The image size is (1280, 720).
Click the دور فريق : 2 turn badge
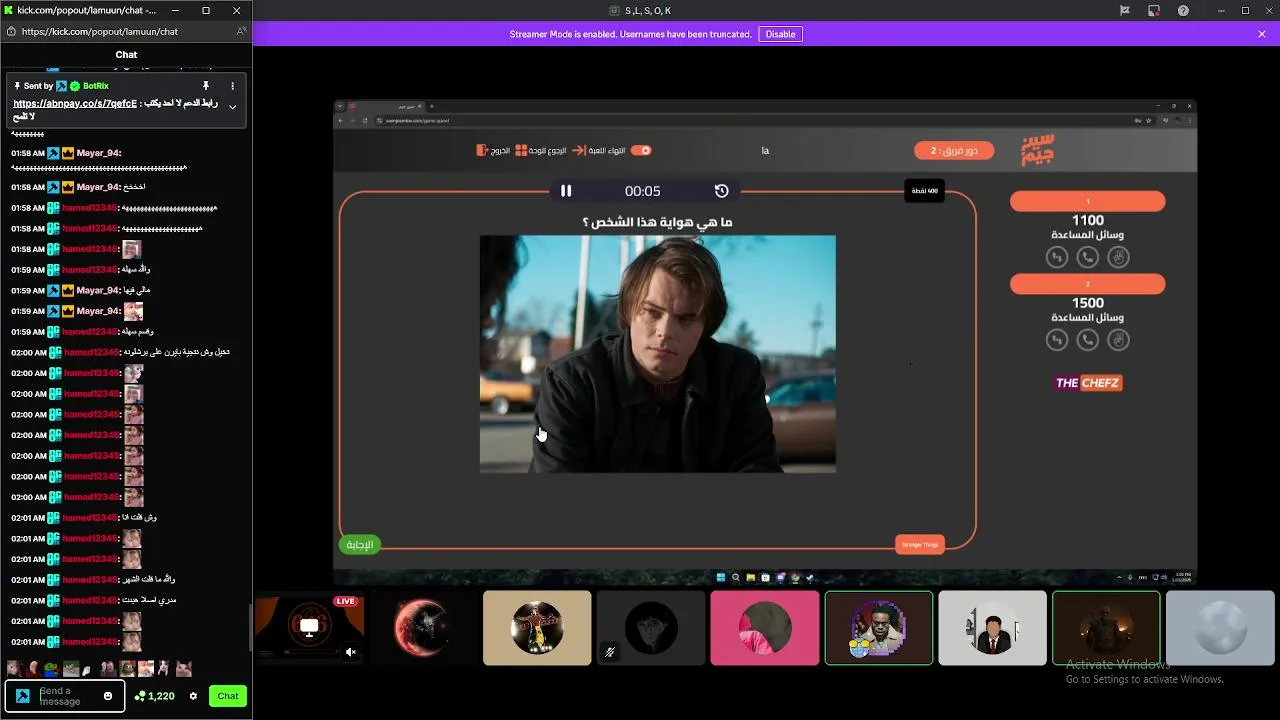(x=953, y=151)
